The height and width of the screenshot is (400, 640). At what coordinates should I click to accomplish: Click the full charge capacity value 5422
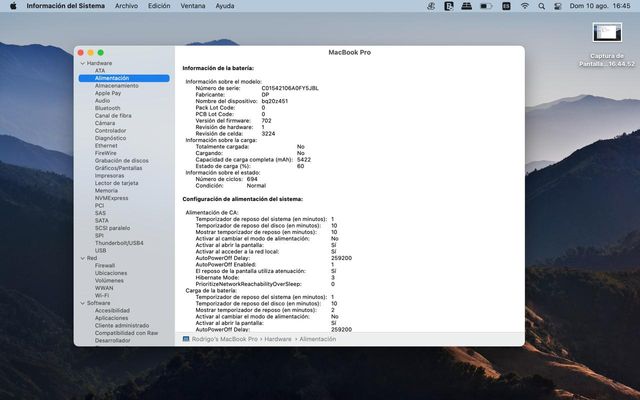tap(304, 160)
